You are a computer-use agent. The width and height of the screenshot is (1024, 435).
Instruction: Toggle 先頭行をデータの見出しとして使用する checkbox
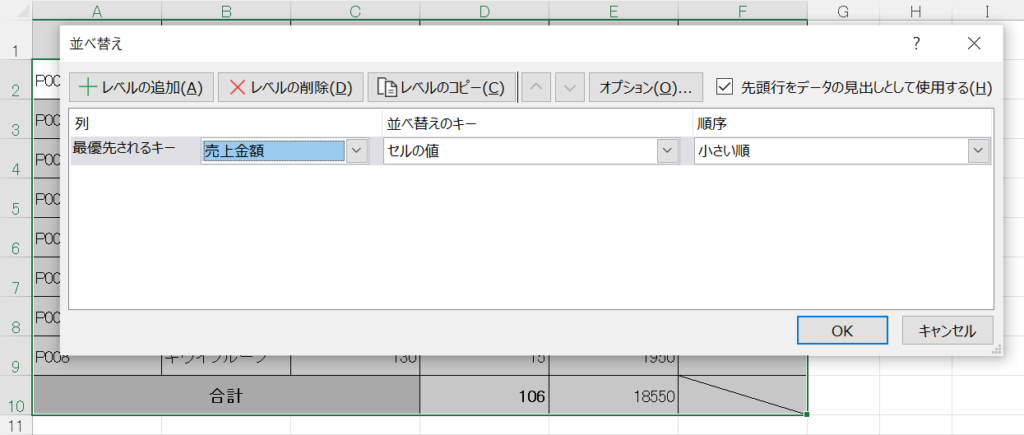[x=725, y=87]
